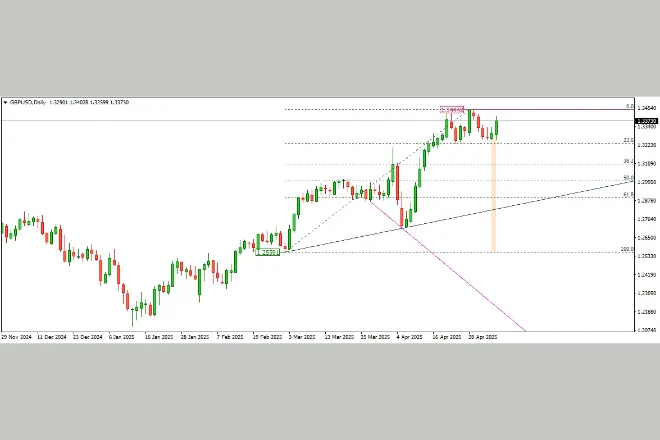
Task: Click the 1.26500 price axis label
Action: click(x=647, y=237)
